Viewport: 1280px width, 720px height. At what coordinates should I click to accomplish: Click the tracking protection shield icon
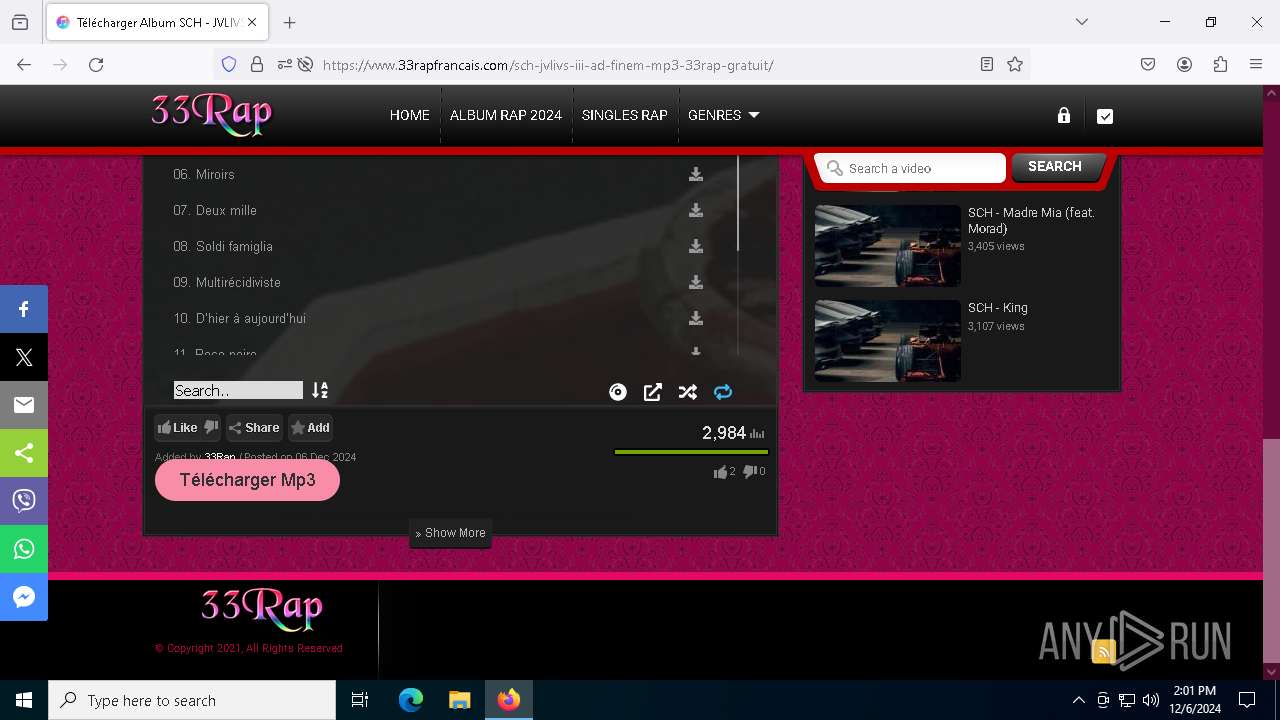pyautogui.click(x=229, y=64)
